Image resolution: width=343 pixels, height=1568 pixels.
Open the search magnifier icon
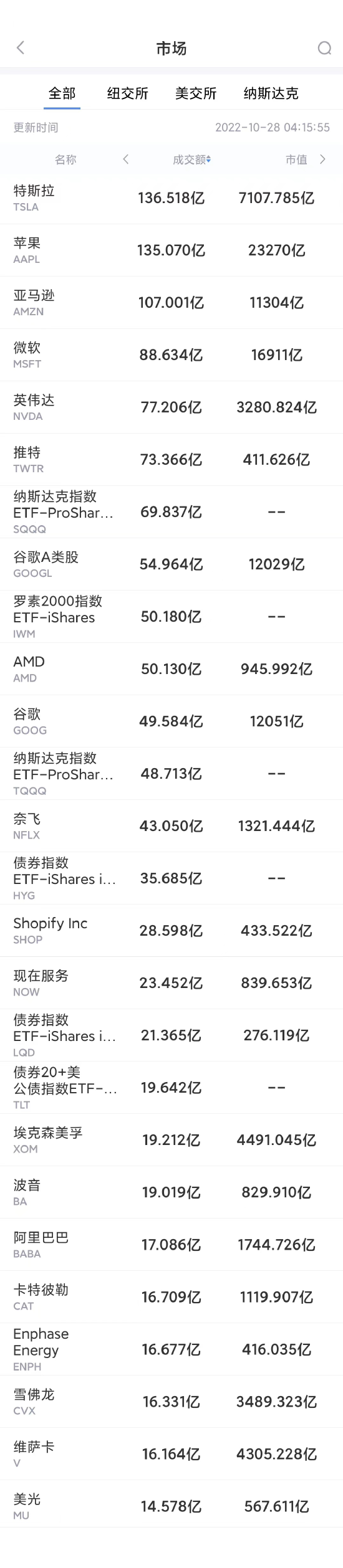click(x=324, y=48)
